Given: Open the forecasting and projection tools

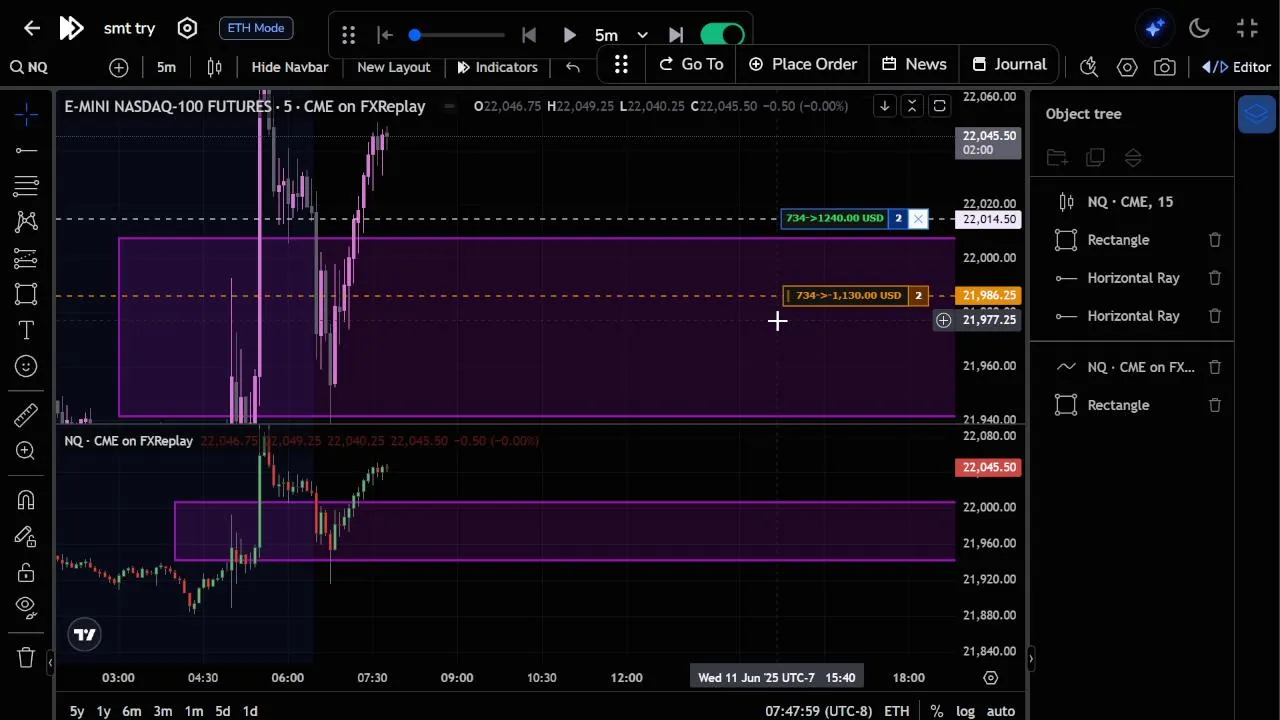Looking at the screenshot, I should coord(26,258).
